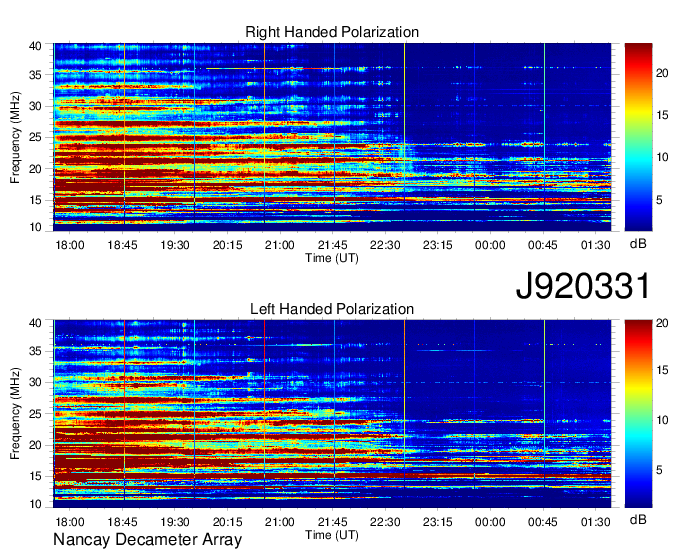Click the 00:45 tick on the bottom time axis

(x=543, y=522)
